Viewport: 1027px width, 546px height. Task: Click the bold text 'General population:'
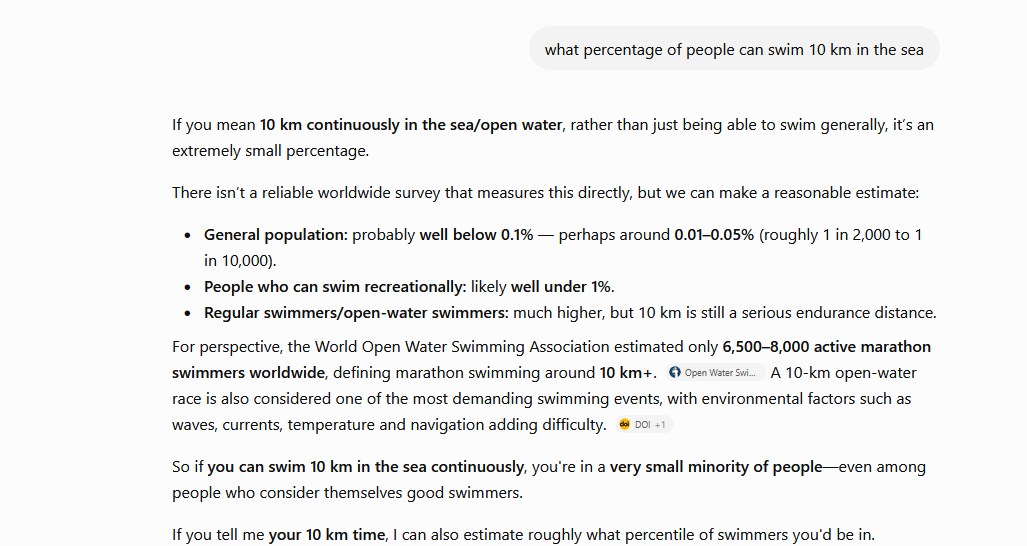276,235
